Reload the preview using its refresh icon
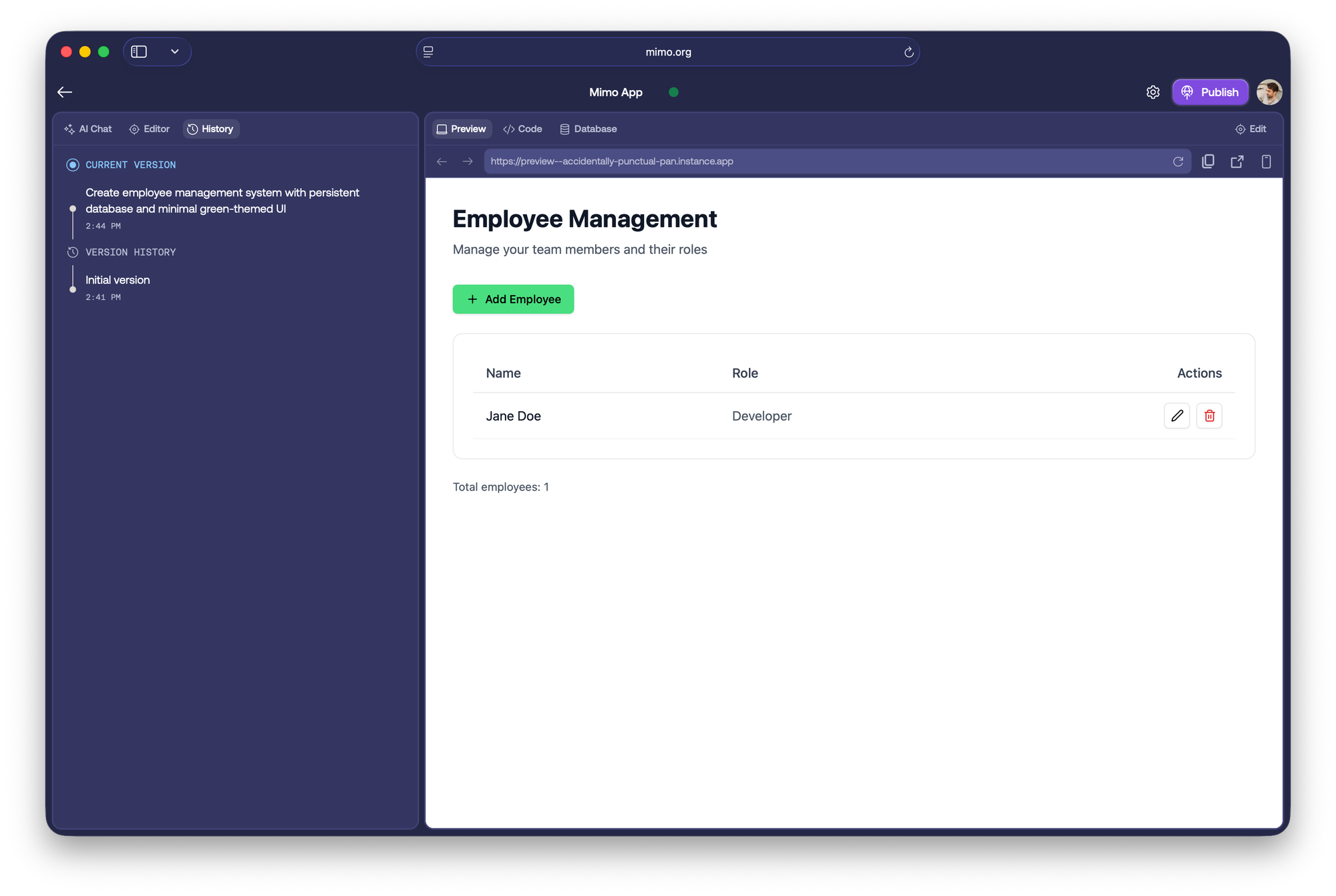The image size is (1336, 896). (x=1178, y=162)
